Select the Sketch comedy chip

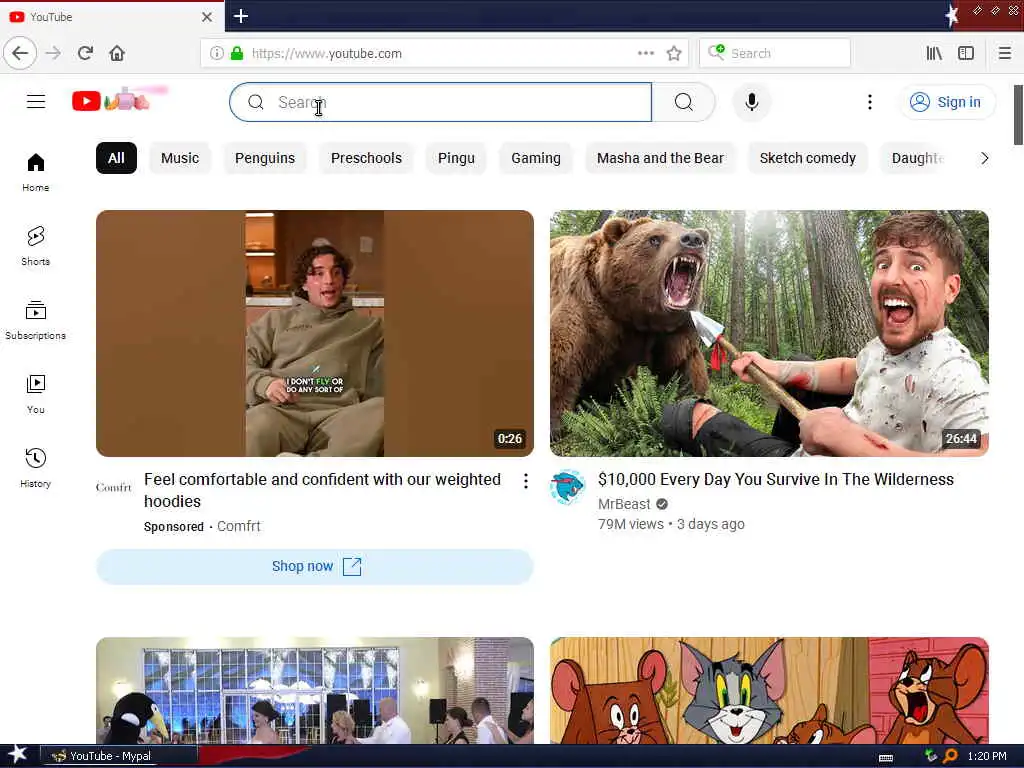(807, 158)
